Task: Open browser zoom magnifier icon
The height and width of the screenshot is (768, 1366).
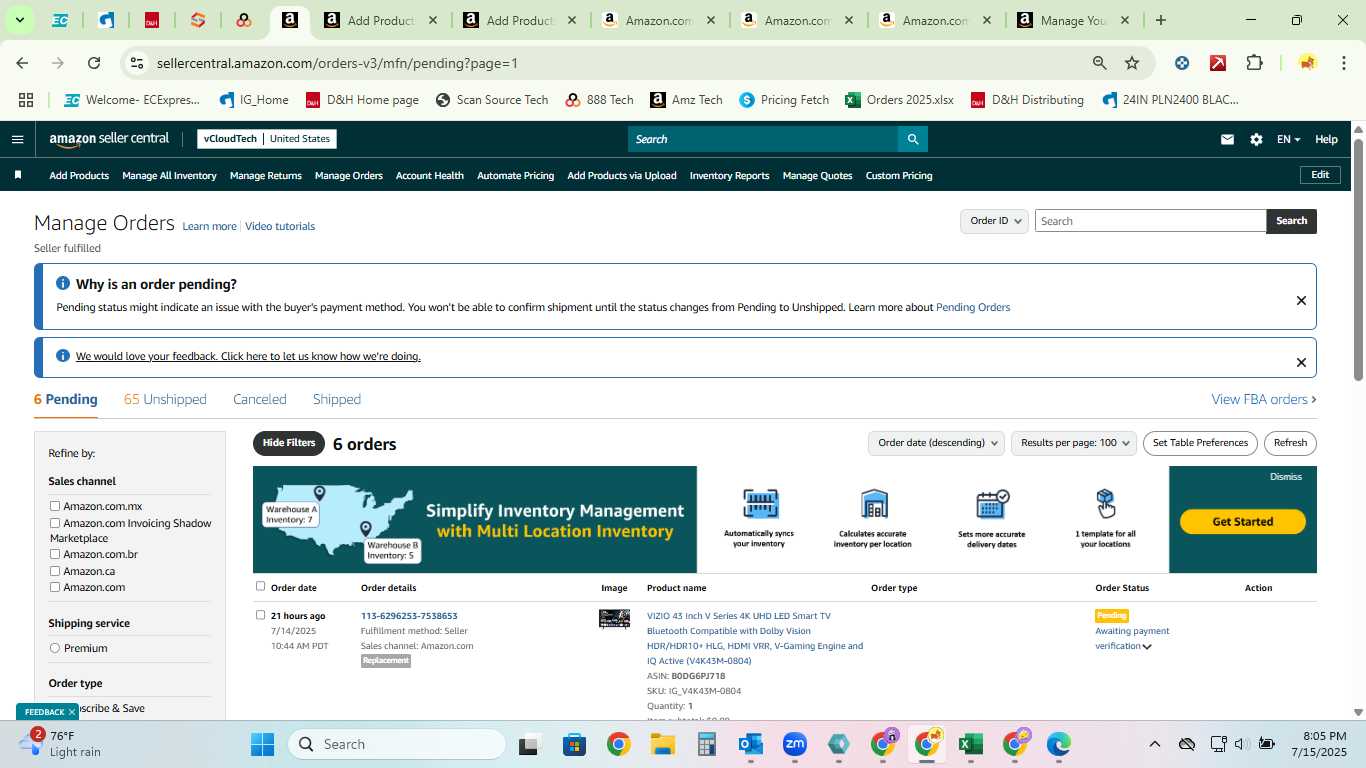Action: (x=1099, y=63)
